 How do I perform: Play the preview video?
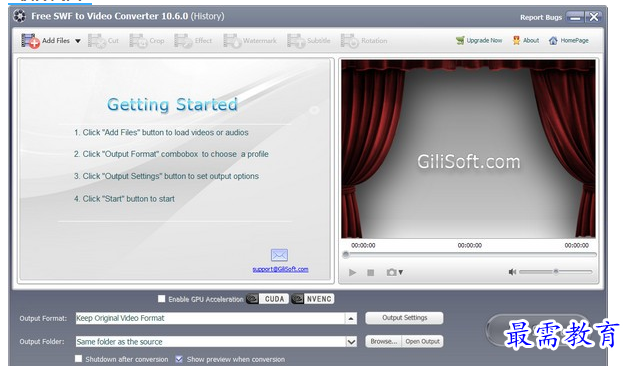(352, 272)
